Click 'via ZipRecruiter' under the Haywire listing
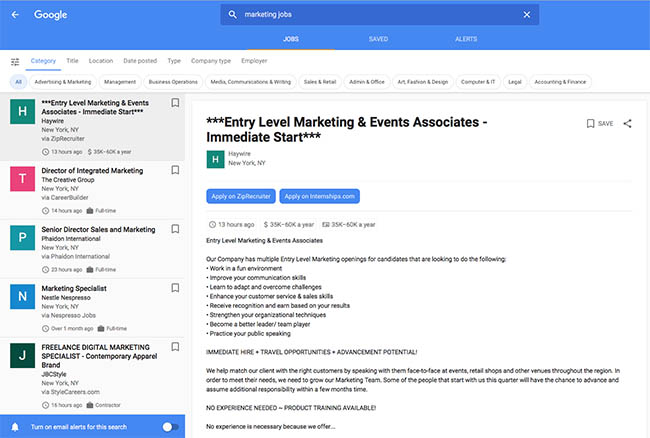Screen dimensions: 650x438 click(63, 139)
